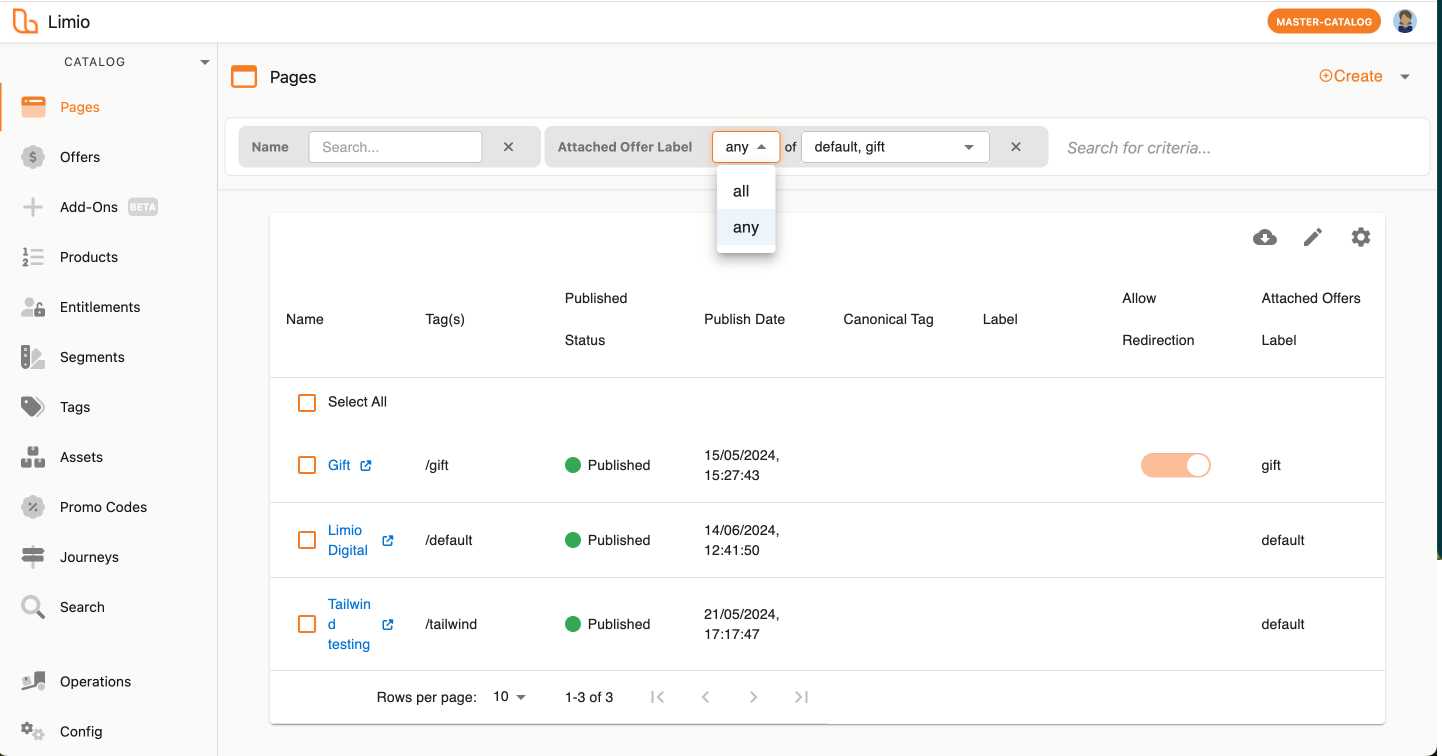Screen dimensions: 1442x756
Task: Toggle Allow Redirection switch for Gift
Action: (x=1176, y=465)
